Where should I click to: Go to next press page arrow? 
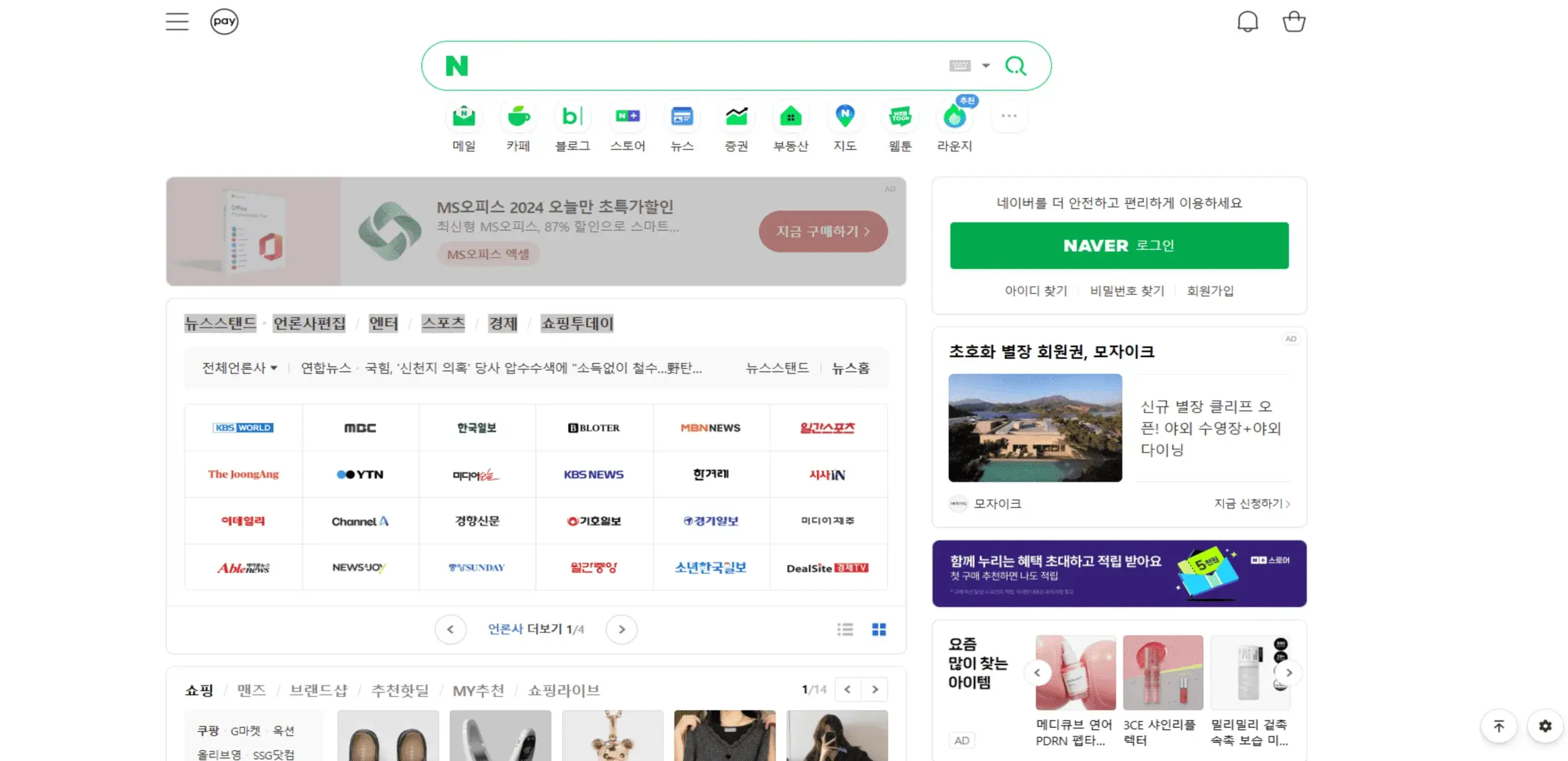(621, 630)
